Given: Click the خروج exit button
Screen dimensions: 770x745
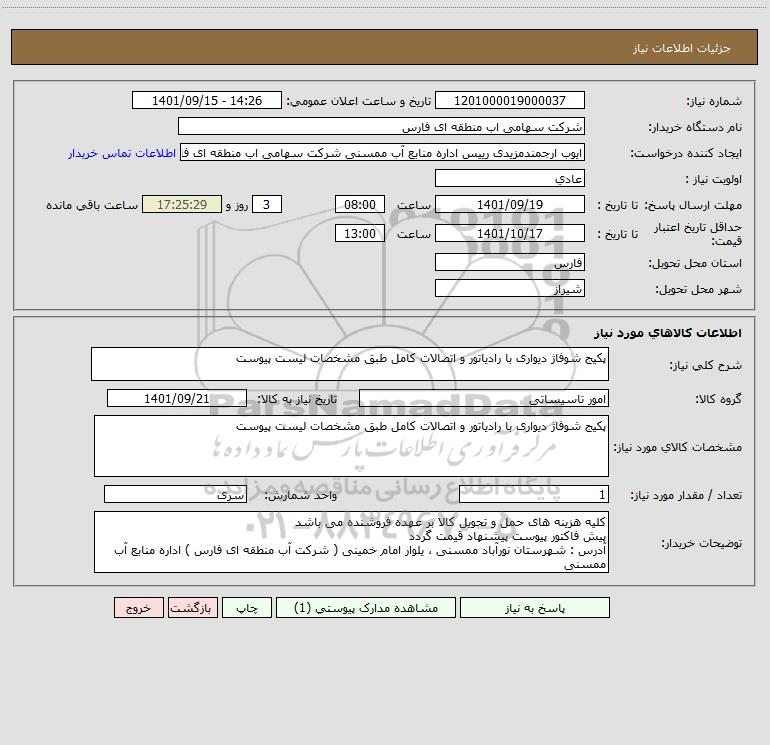Looking at the screenshot, I should (138, 608).
